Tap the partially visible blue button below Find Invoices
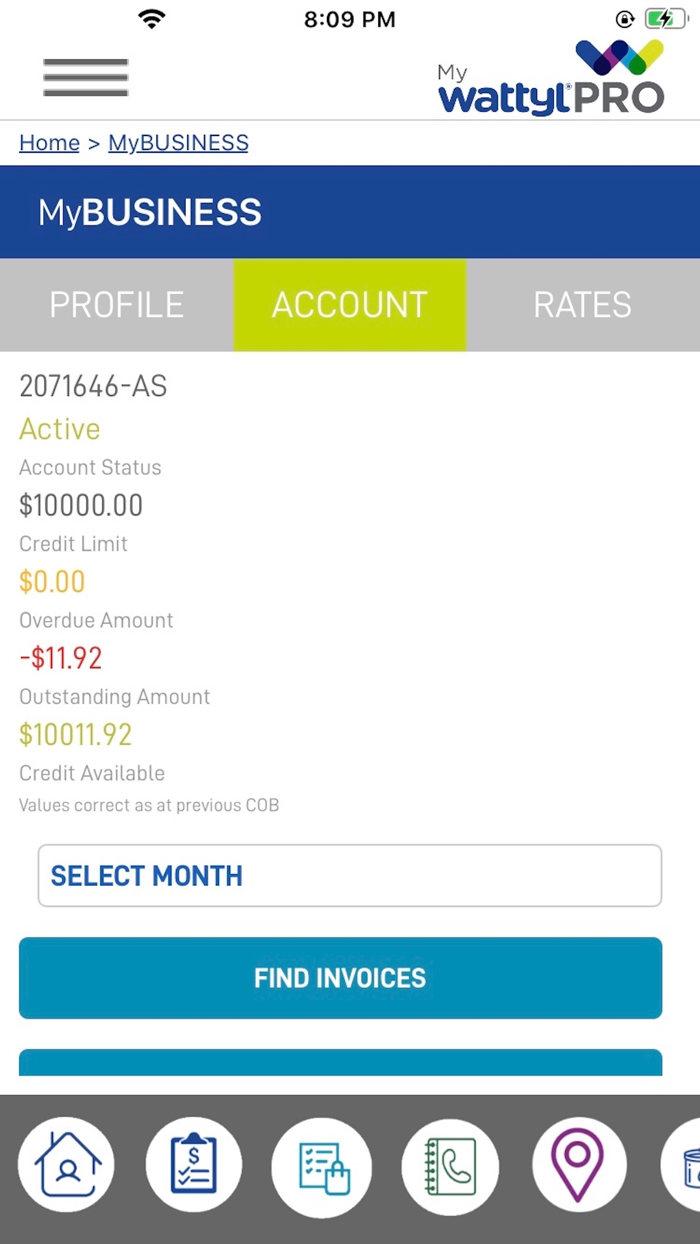The width and height of the screenshot is (700, 1244). [x=340, y=1062]
